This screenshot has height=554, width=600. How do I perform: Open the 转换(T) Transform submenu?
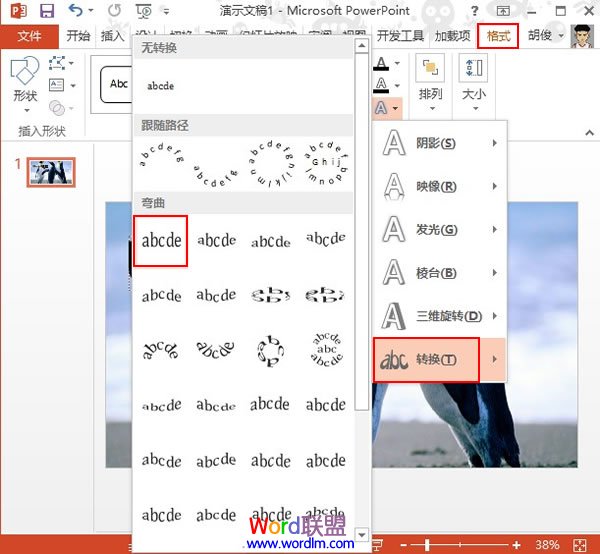coord(440,360)
